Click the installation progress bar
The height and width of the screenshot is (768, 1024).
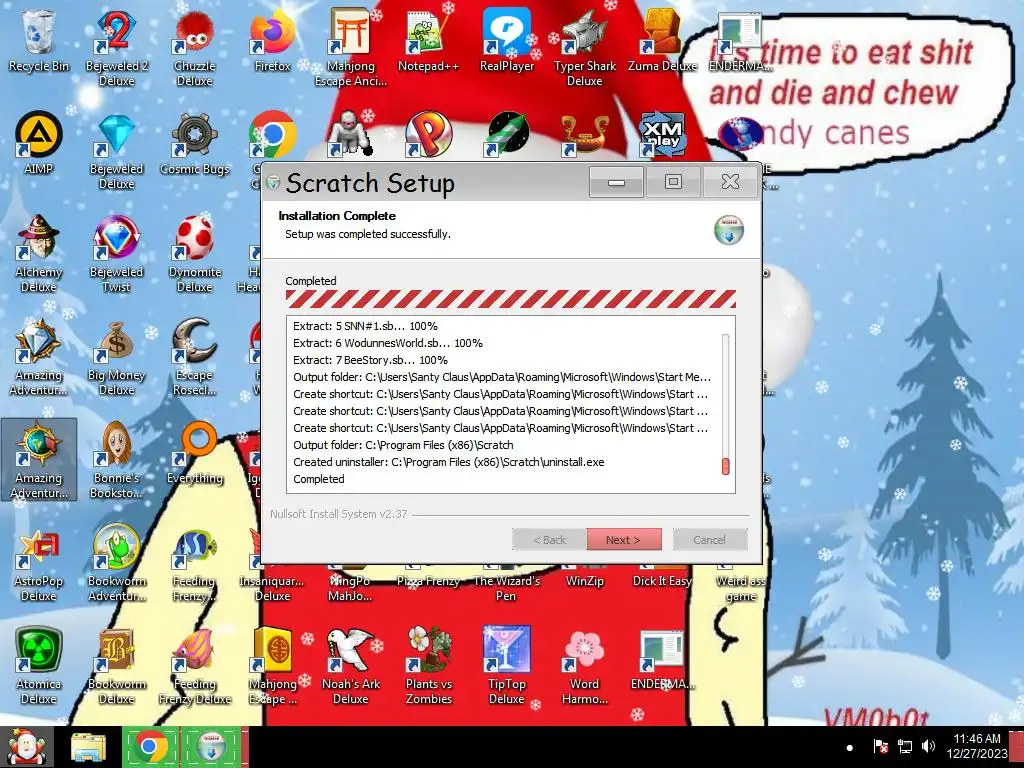(x=511, y=298)
